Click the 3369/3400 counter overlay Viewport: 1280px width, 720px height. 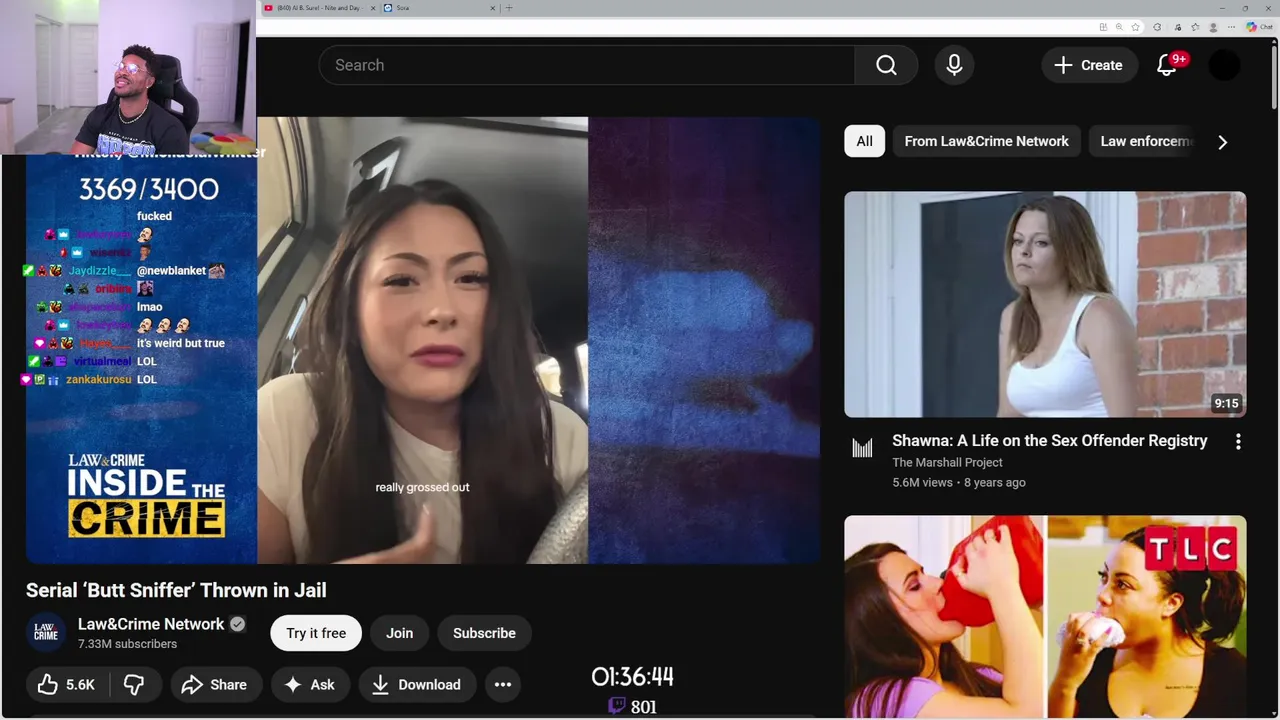point(148,189)
